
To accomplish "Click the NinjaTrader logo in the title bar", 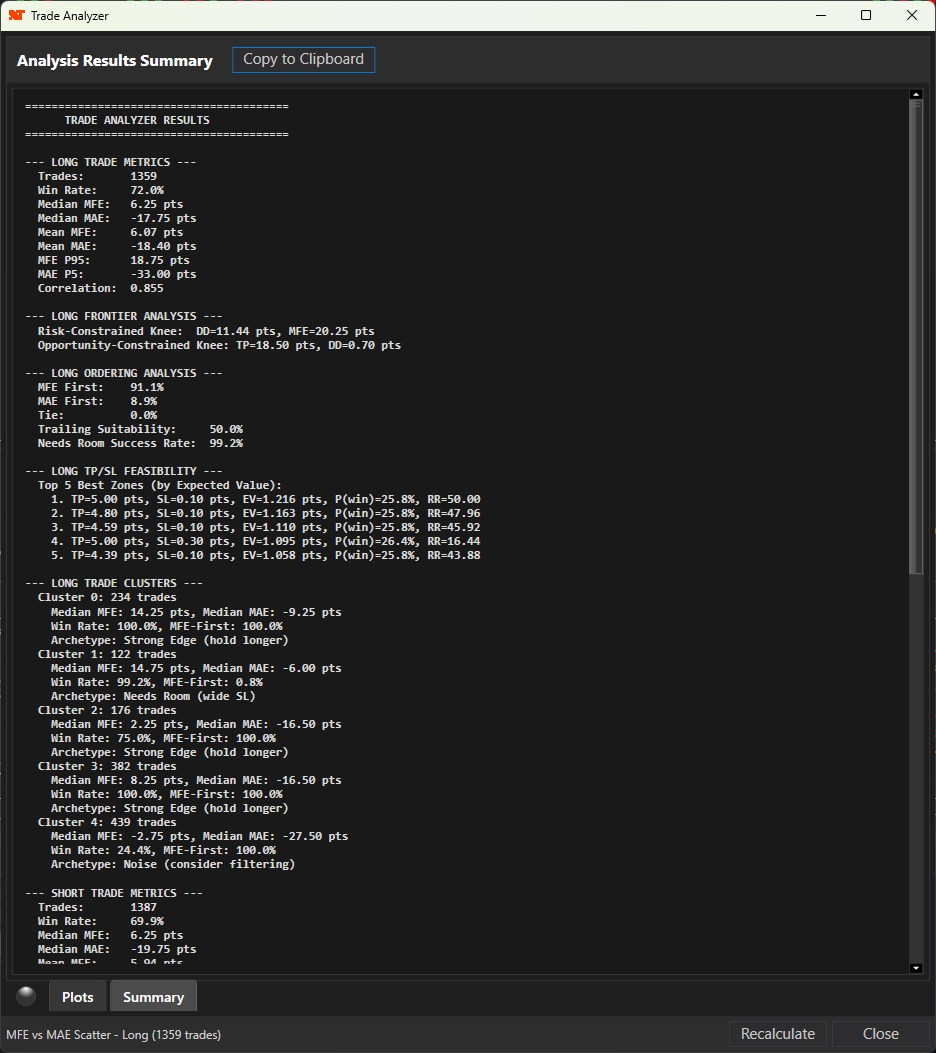I will click(x=15, y=15).
